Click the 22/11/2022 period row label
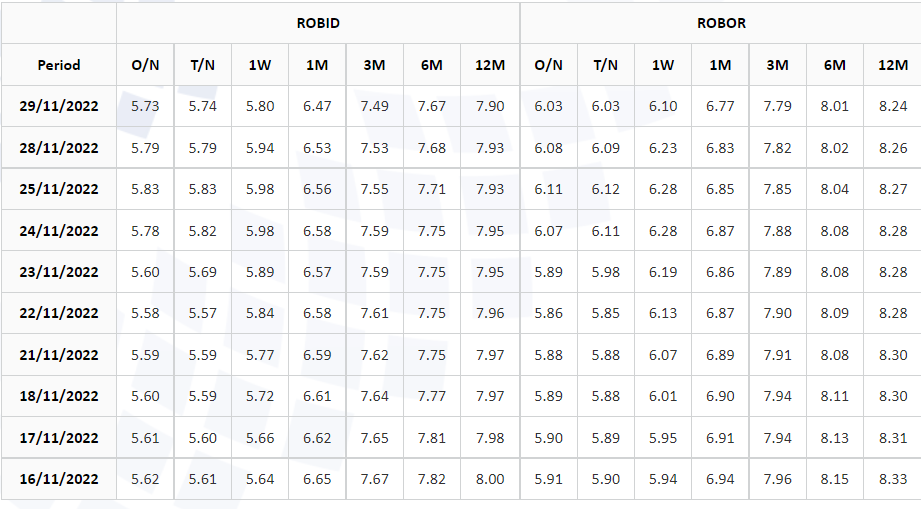Image resolution: width=921 pixels, height=509 pixels. pyautogui.click(x=59, y=313)
